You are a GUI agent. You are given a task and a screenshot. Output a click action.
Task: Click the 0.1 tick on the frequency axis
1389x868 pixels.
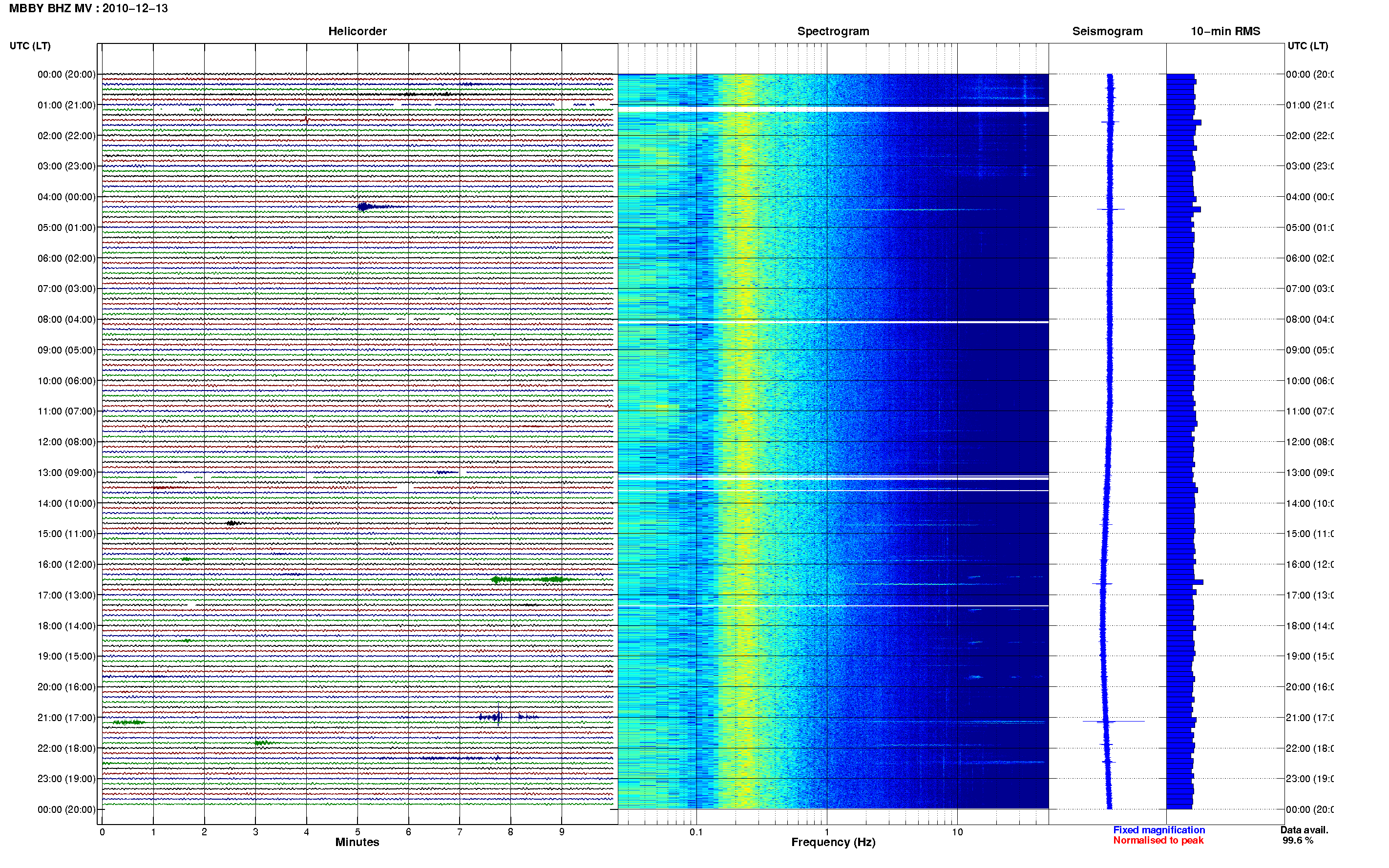tap(696, 832)
